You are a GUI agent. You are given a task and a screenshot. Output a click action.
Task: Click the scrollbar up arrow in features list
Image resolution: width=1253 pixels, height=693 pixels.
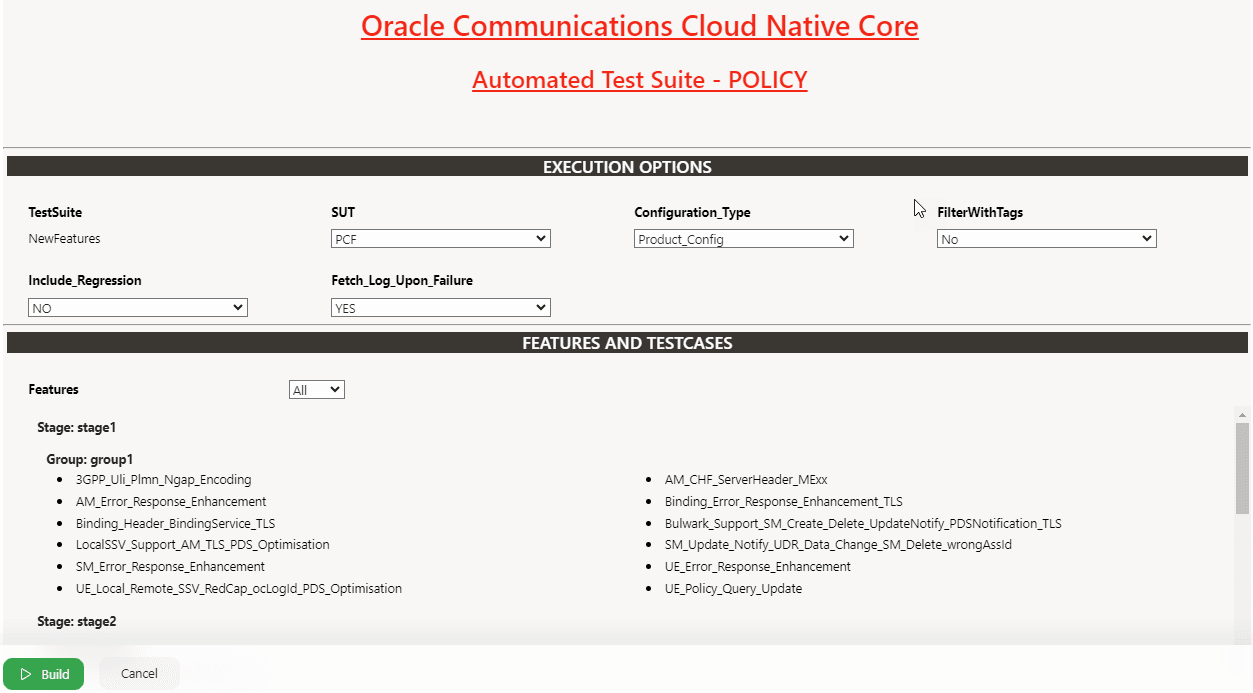pos(1242,415)
